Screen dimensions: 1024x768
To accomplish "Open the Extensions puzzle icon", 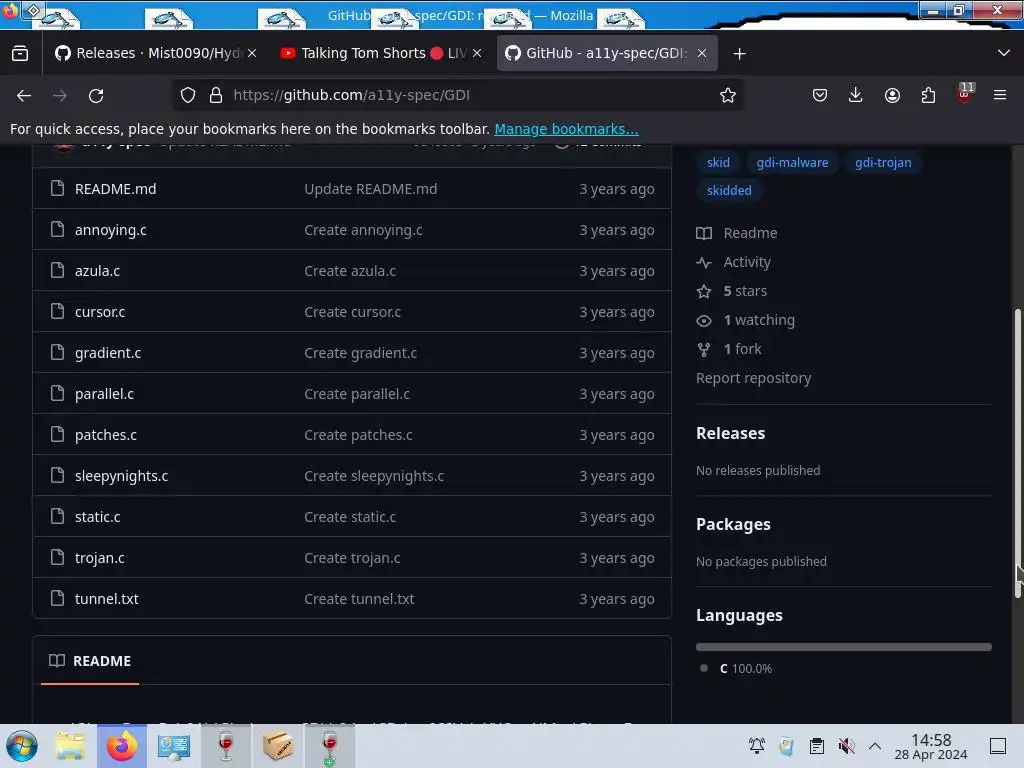I will [x=928, y=95].
